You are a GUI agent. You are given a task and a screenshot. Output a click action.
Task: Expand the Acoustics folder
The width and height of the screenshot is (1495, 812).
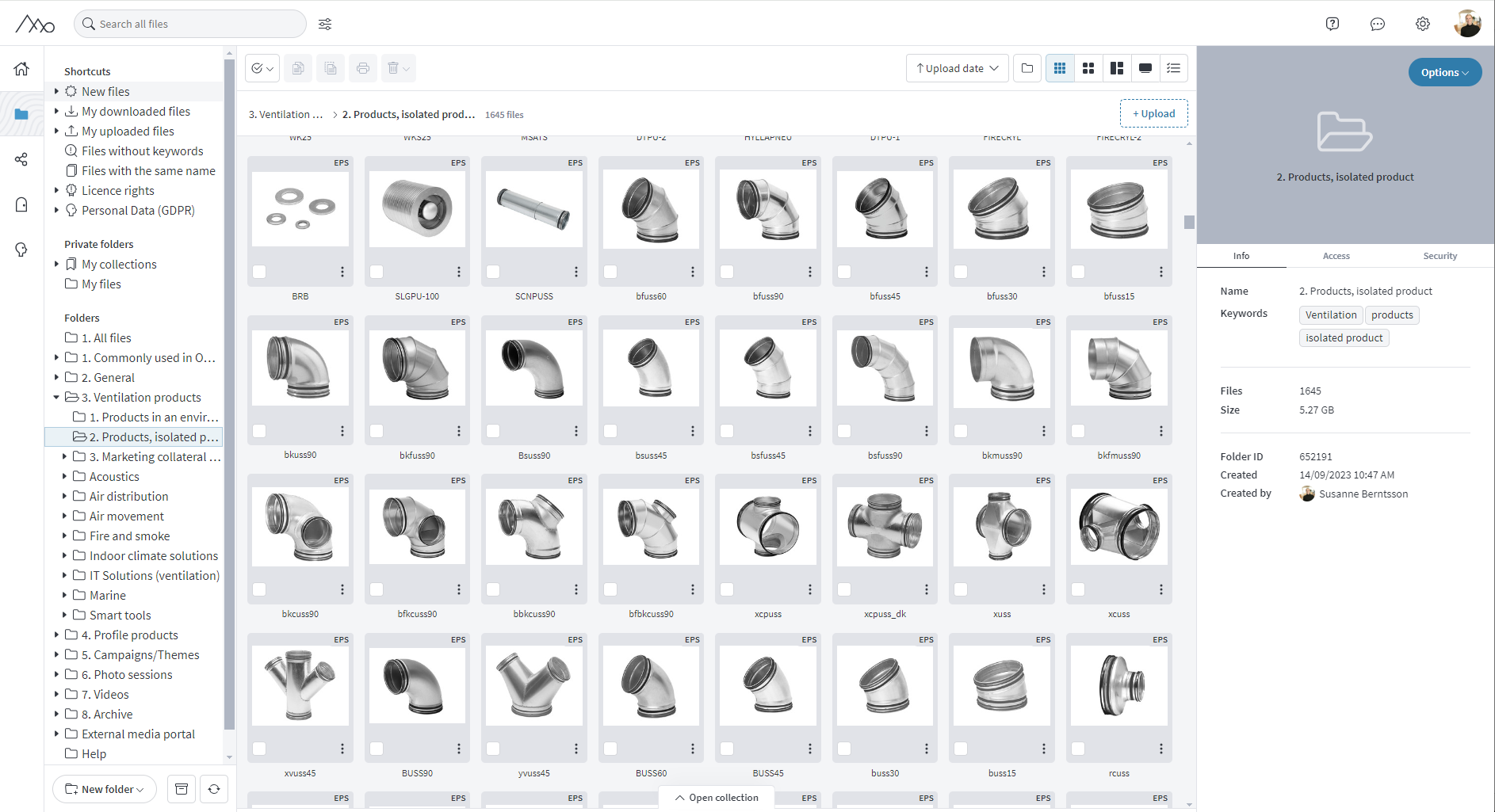pyautogui.click(x=64, y=477)
